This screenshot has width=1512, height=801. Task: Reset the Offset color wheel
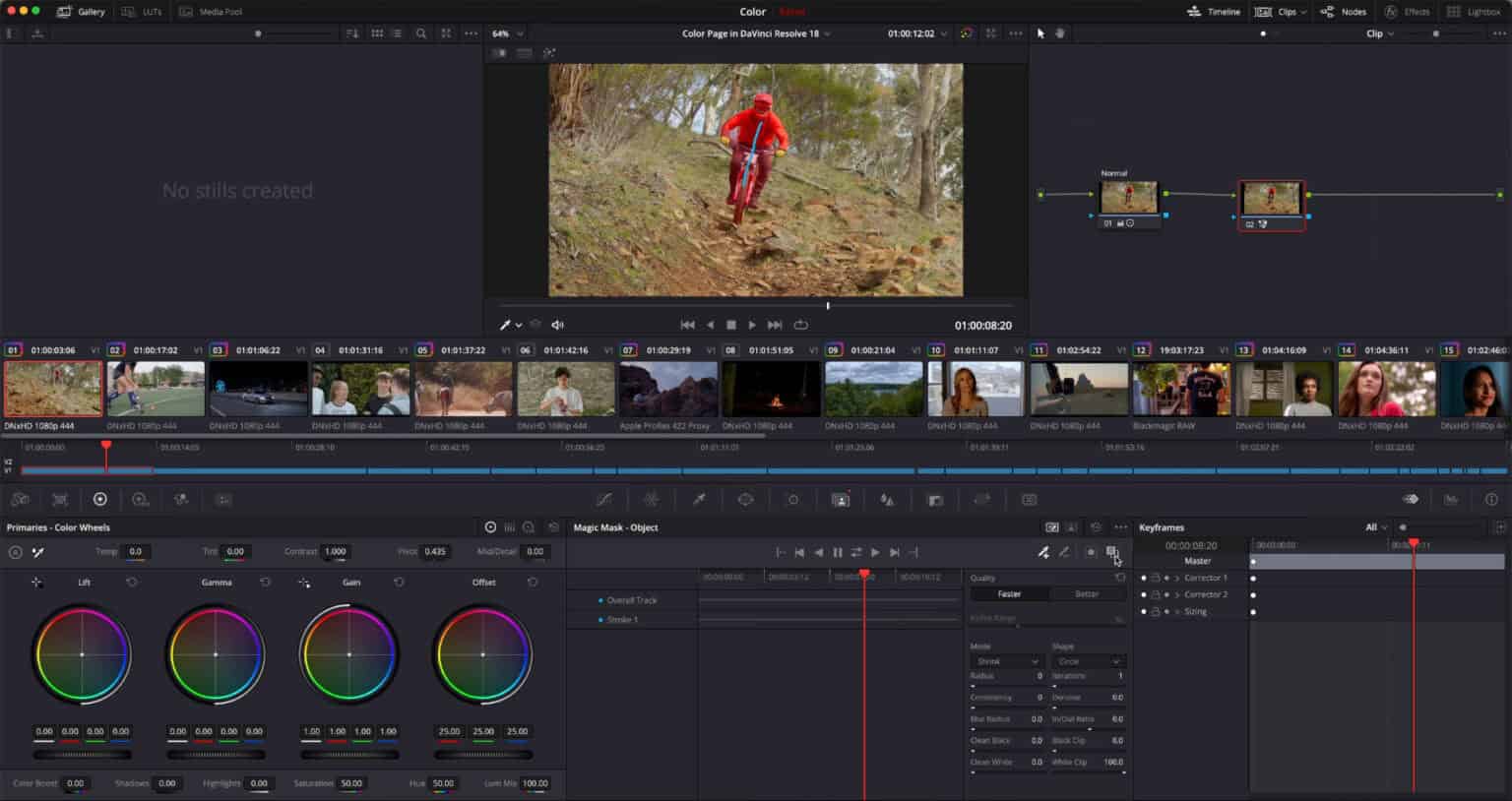[533, 583]
